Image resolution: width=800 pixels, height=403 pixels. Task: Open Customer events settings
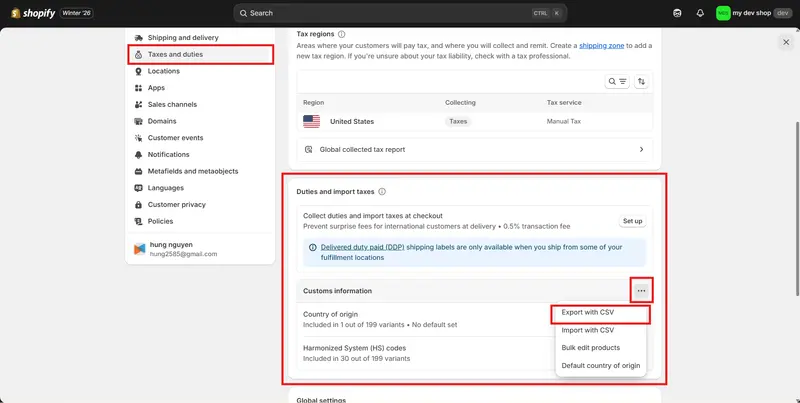pyautogui.click(x=200, y=138)
